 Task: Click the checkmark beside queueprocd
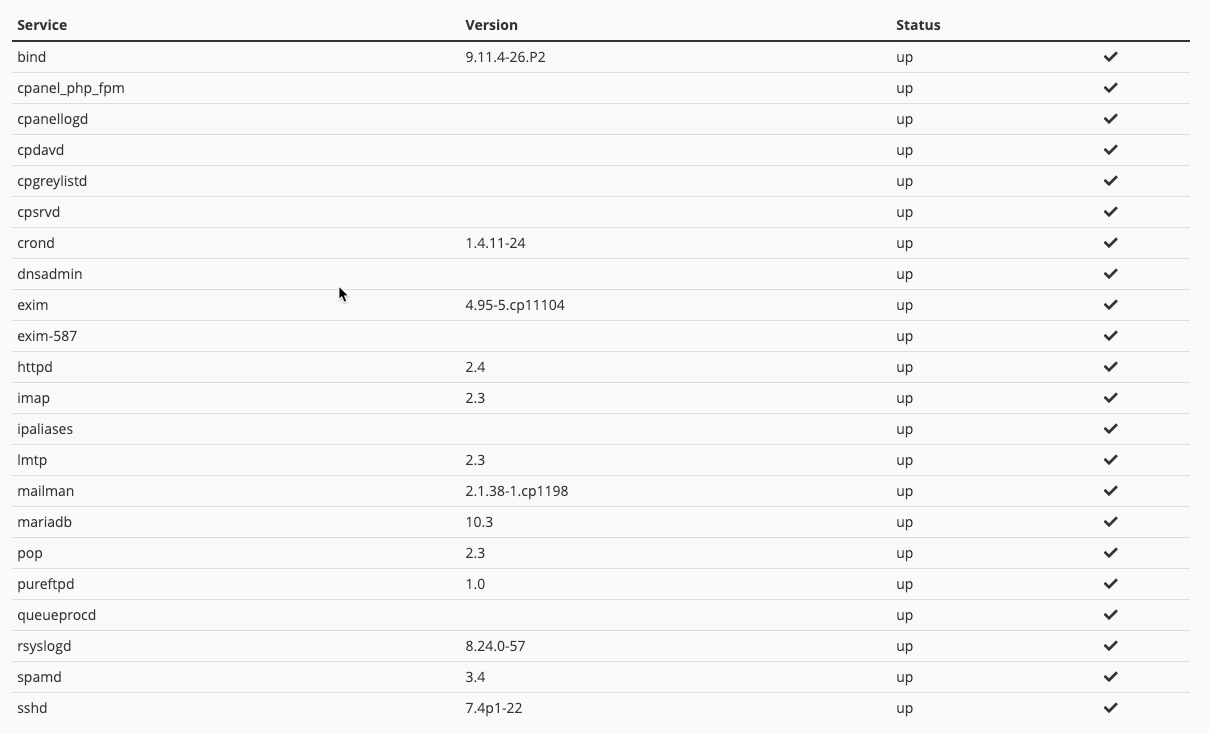[x=1110, y=615]
